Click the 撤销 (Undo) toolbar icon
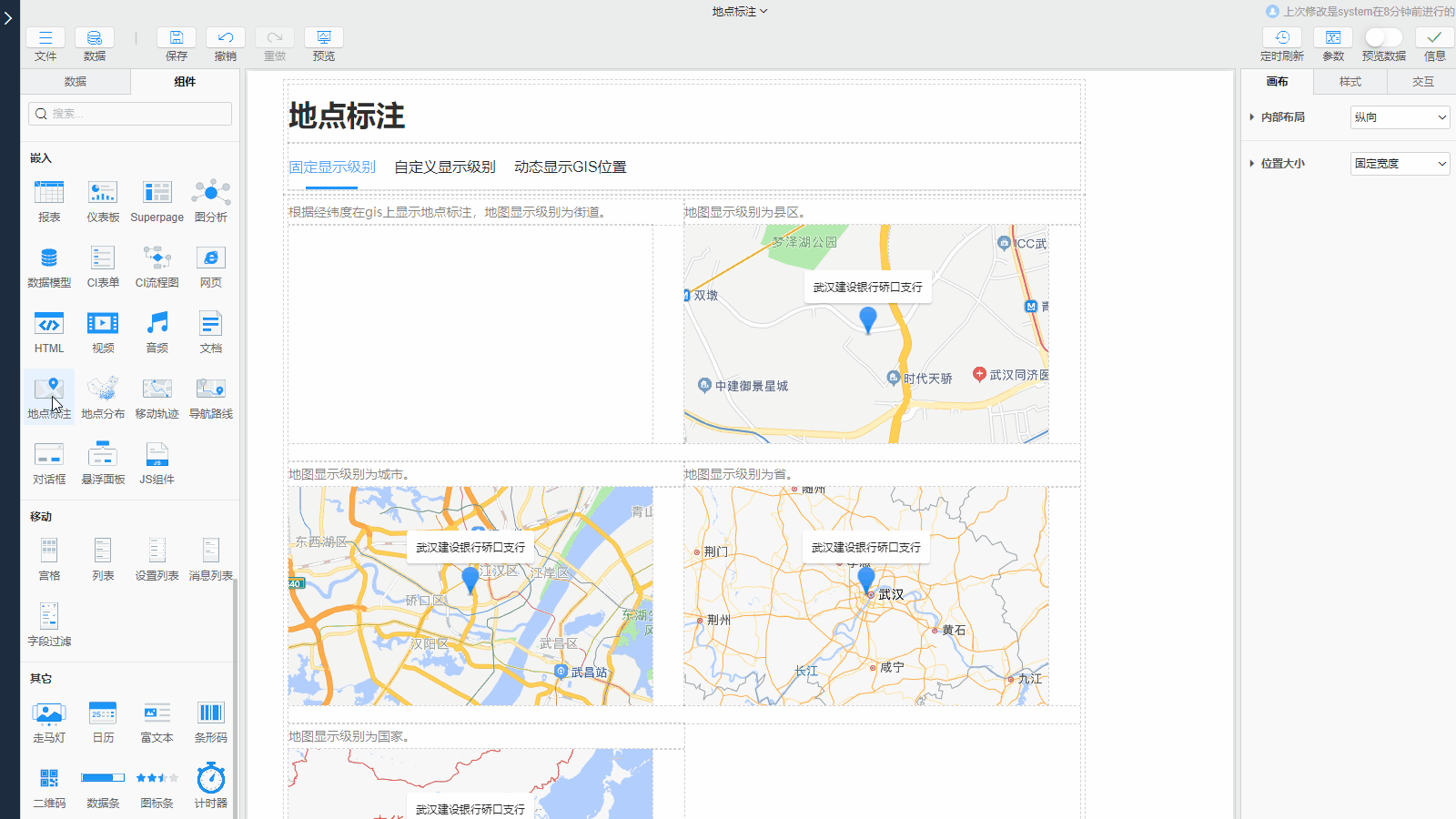This screenshot has width=1456, height=819. coord(226,38)
